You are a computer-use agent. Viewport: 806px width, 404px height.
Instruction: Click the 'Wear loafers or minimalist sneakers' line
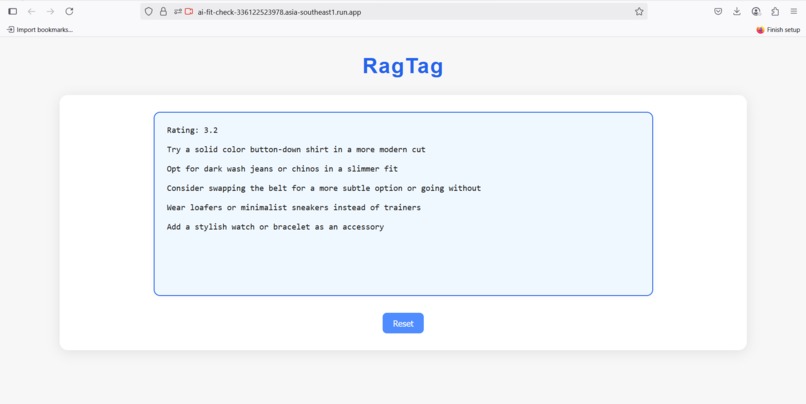pos(294,208)
